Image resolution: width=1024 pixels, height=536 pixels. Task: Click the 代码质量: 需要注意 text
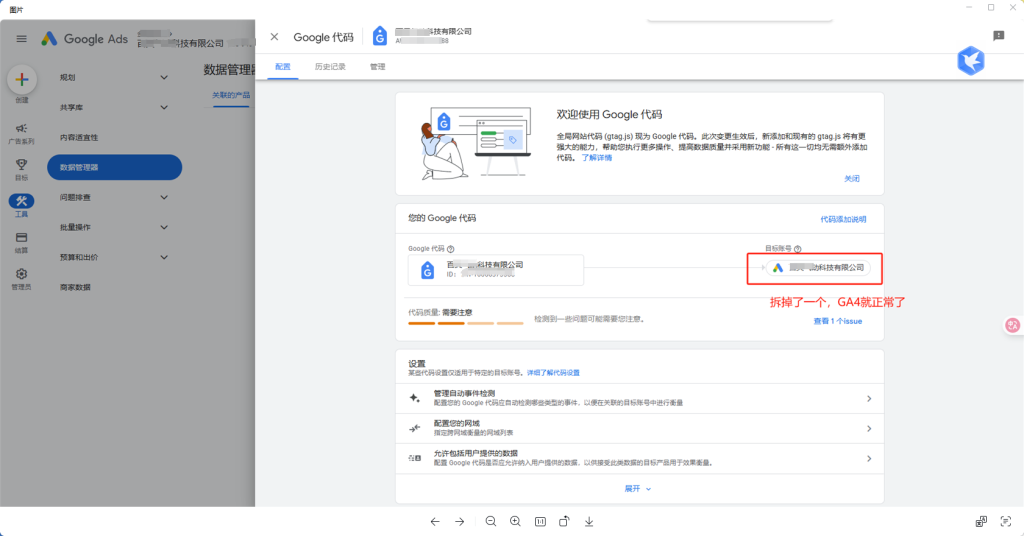click(440, 313)
